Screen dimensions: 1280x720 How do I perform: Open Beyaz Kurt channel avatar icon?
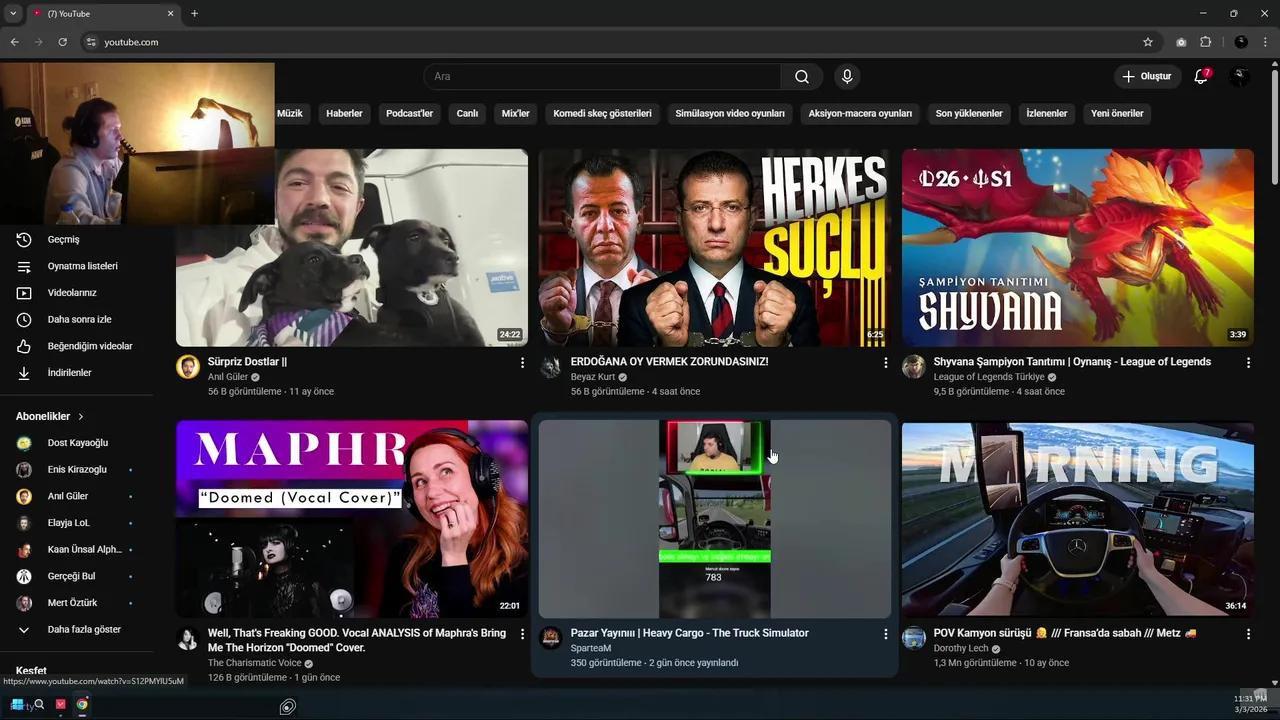click(x=551, y=367)
